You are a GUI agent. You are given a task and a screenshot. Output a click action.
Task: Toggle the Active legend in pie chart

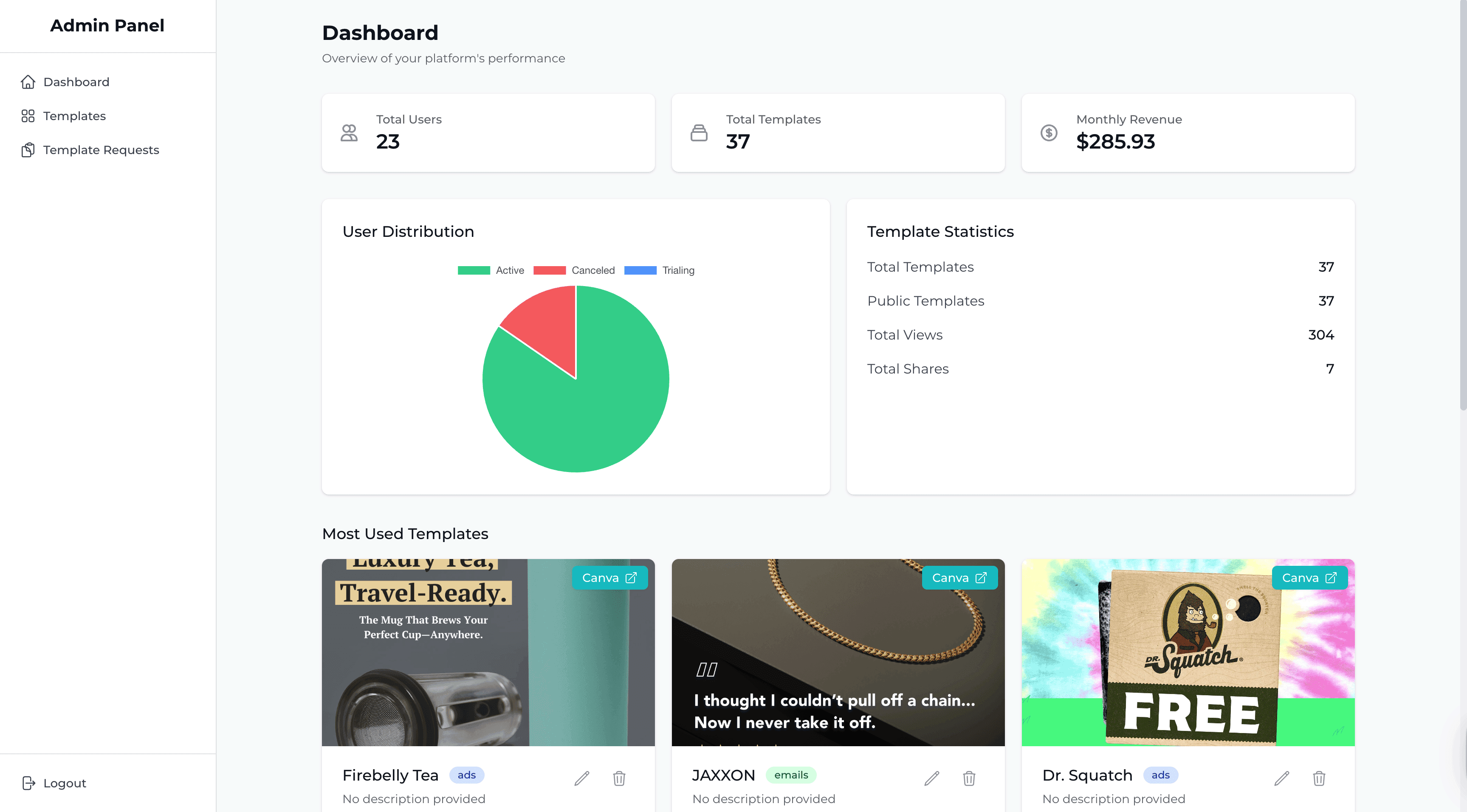coord(491,270)
